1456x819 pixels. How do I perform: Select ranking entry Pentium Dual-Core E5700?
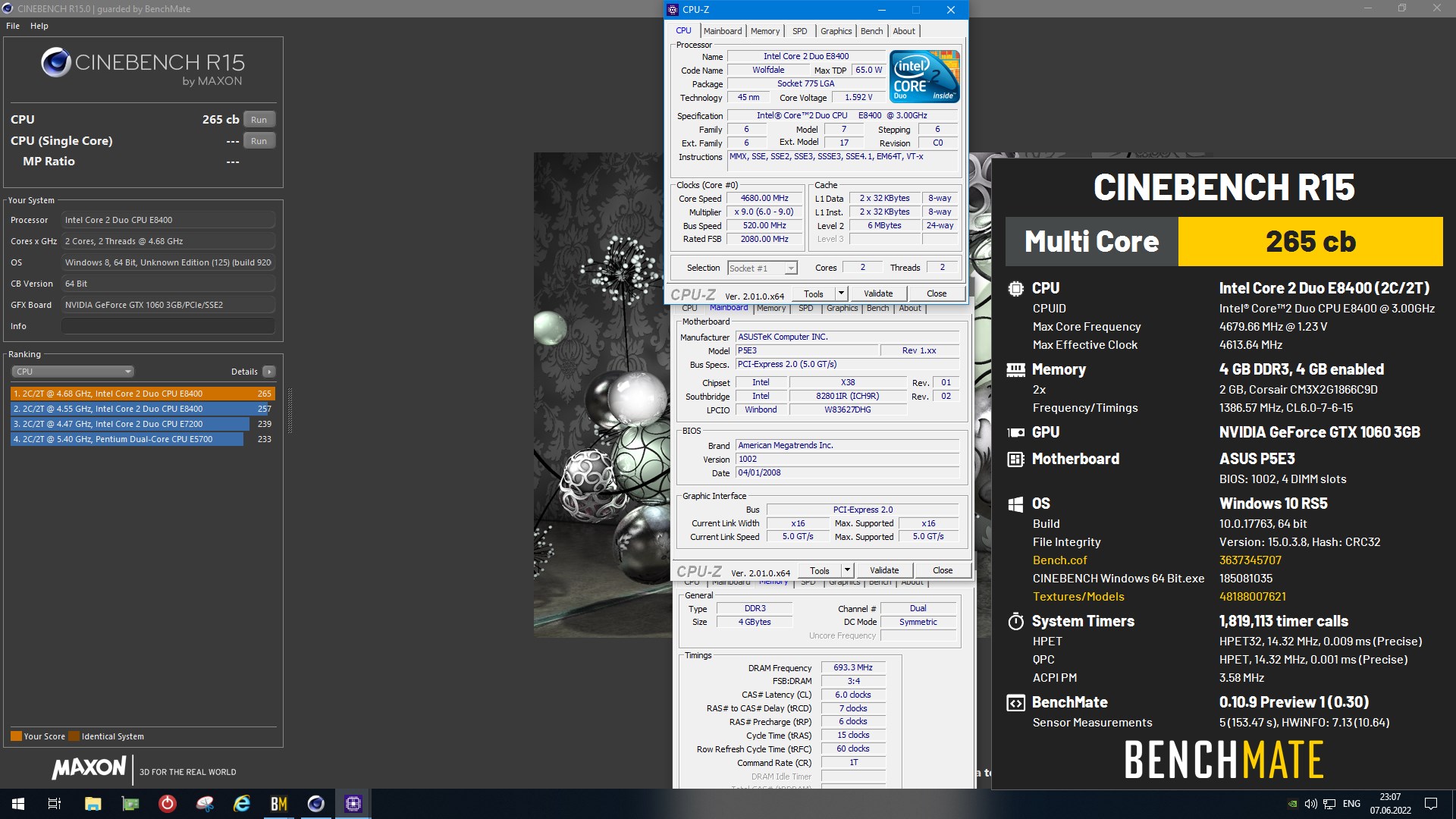pyautogui.click(x=143, y=439)
